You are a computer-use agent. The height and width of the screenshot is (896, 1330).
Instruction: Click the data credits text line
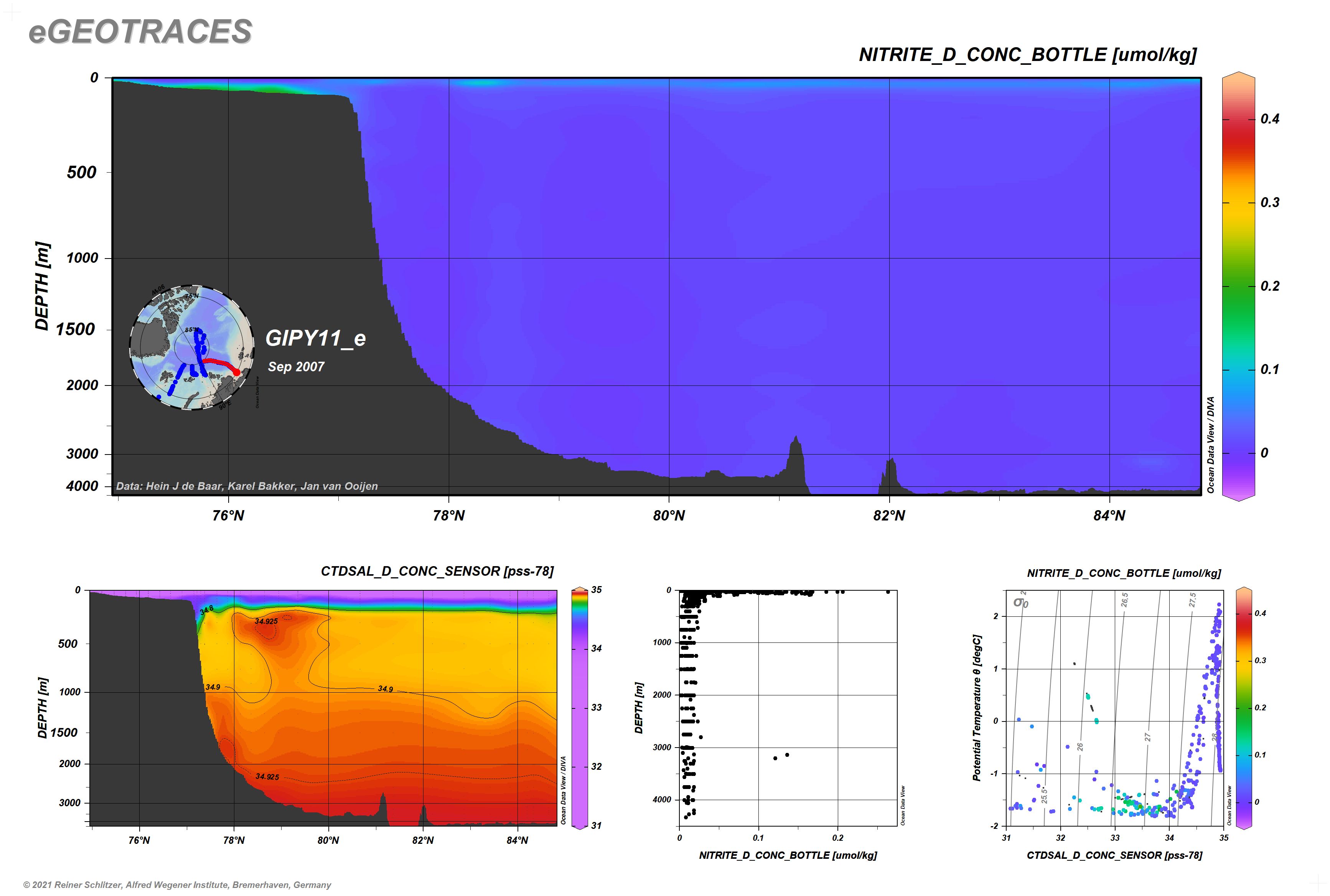246,486
